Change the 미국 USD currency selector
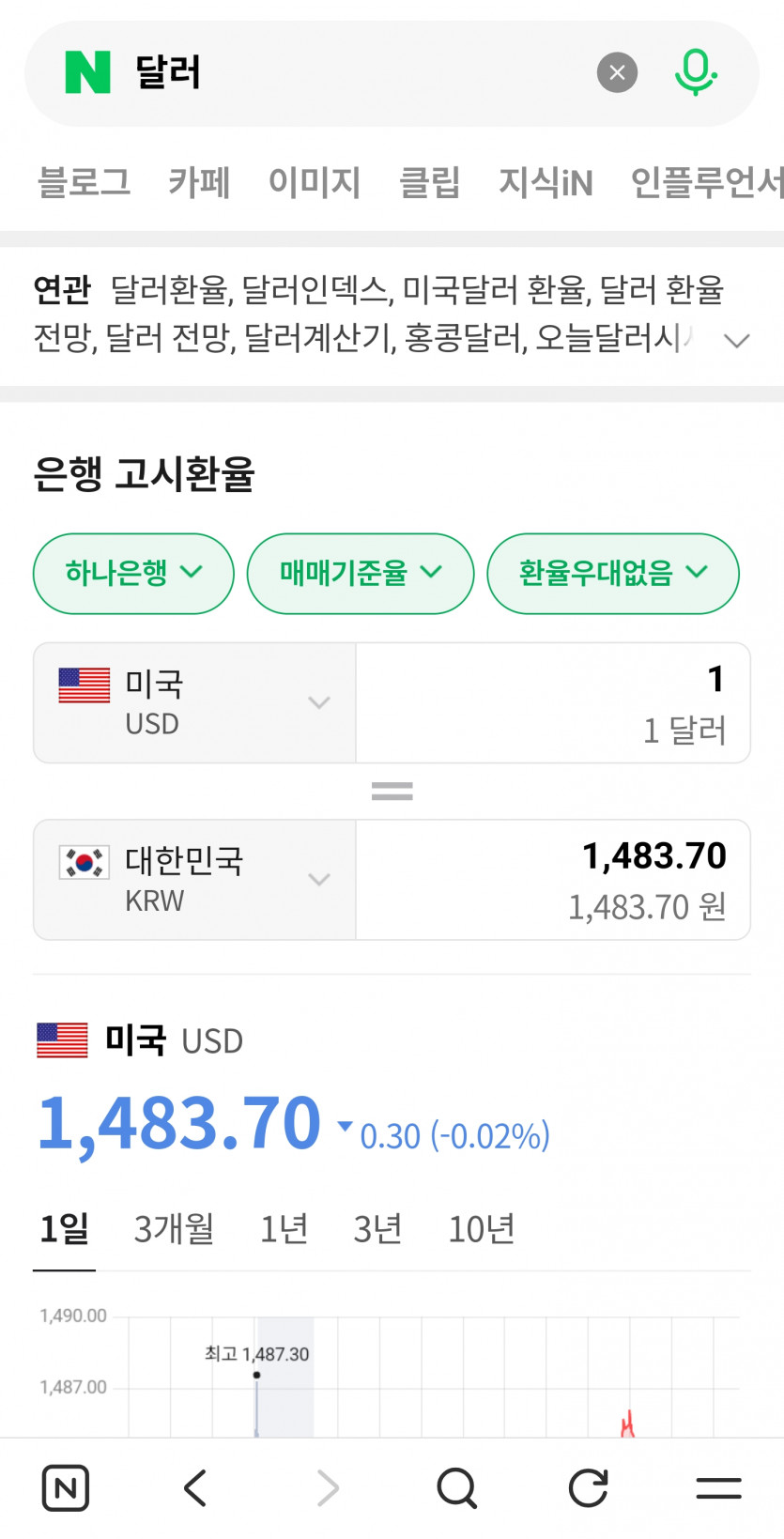Image resolution: width=784 pixels, height=1539 pixels. tap(194, 702)
